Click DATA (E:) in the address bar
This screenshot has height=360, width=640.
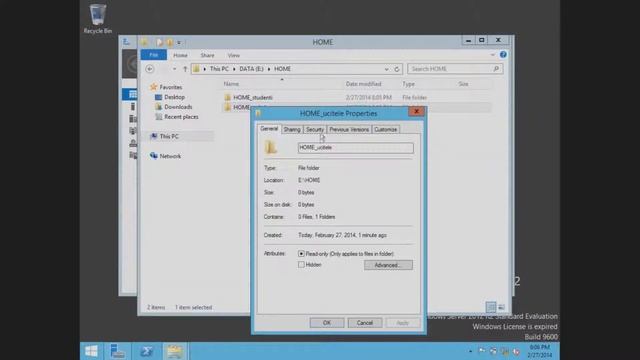tap(251, 69)
